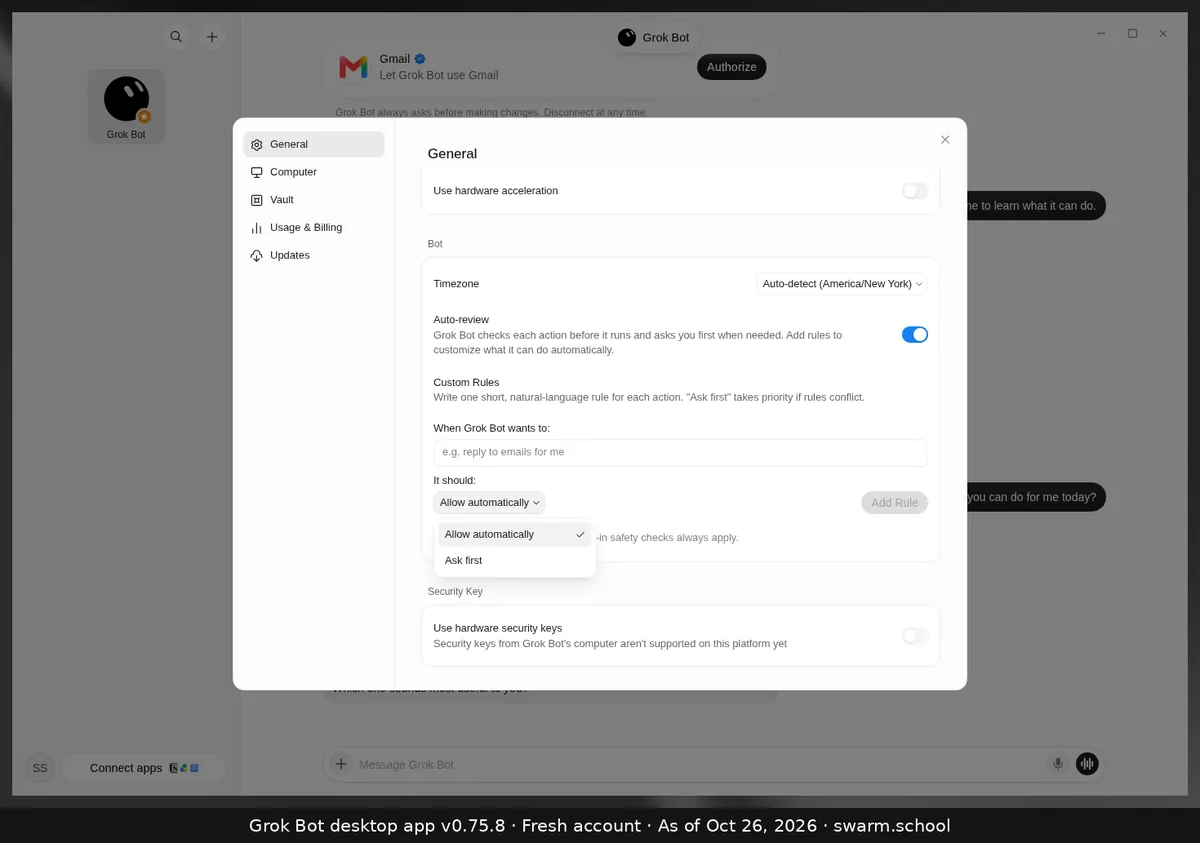Screen dimensions: 1200x843
Task: Click the Gmail verified badge icon
Action: pos(421,59)
